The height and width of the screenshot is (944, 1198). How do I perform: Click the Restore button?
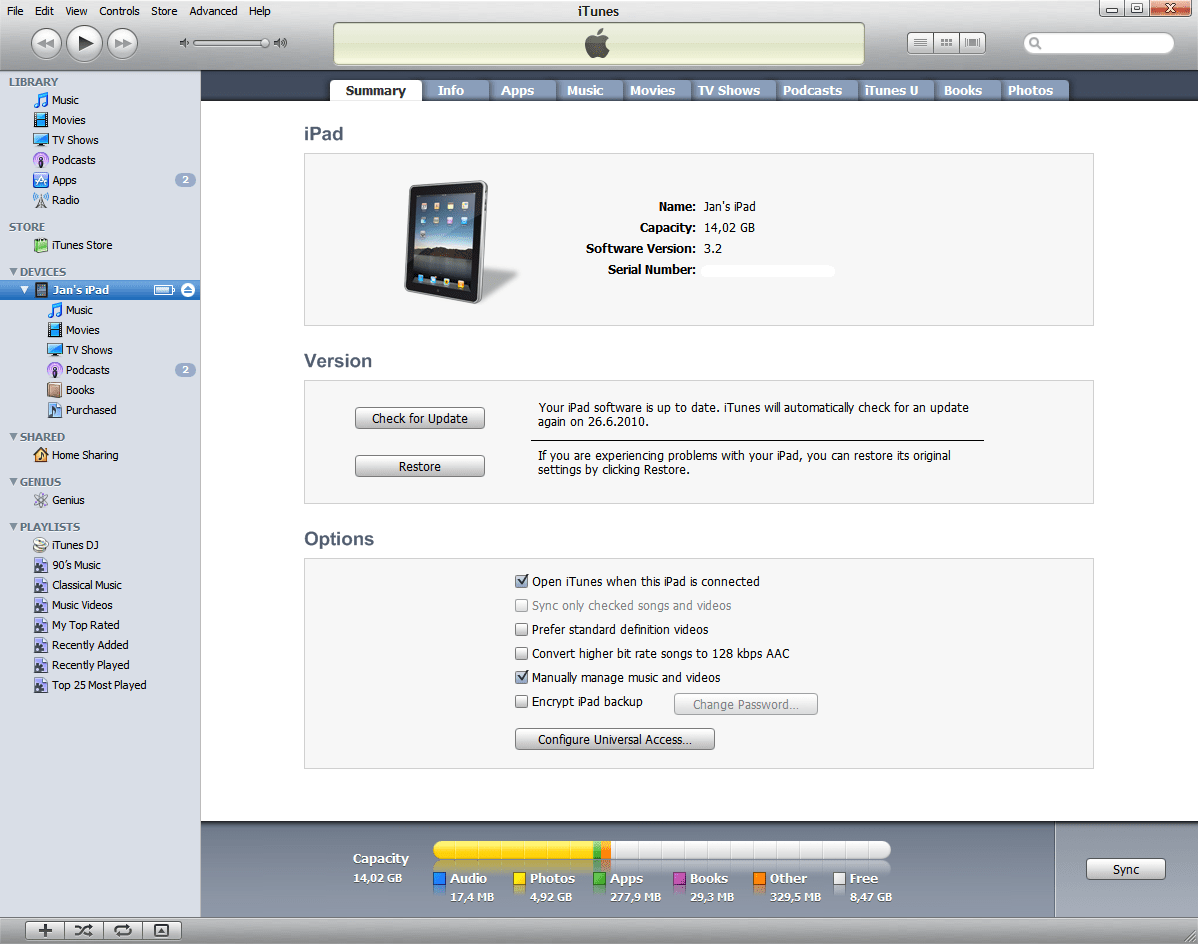[419, 467]
